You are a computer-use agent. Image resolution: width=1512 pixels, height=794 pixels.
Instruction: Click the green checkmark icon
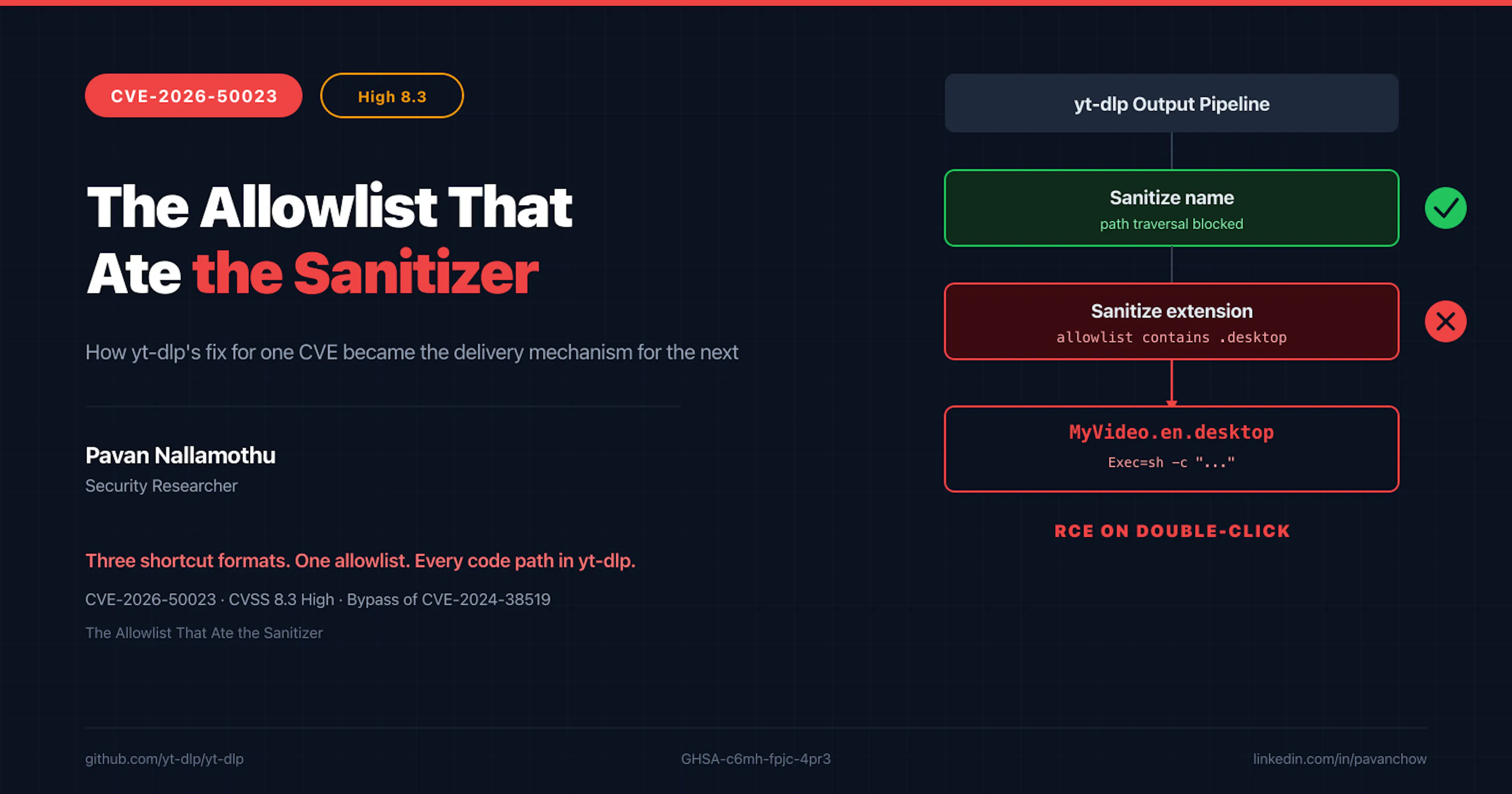(1445, 208)
